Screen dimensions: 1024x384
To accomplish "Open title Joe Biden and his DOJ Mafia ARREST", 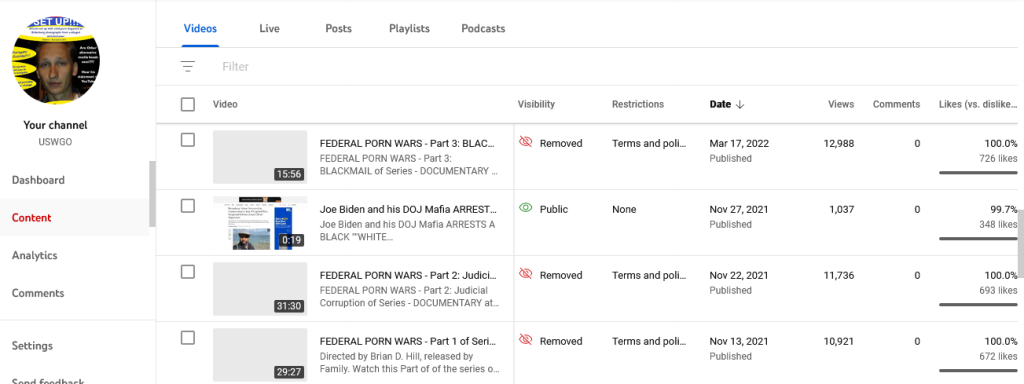I will click(408, 210).
